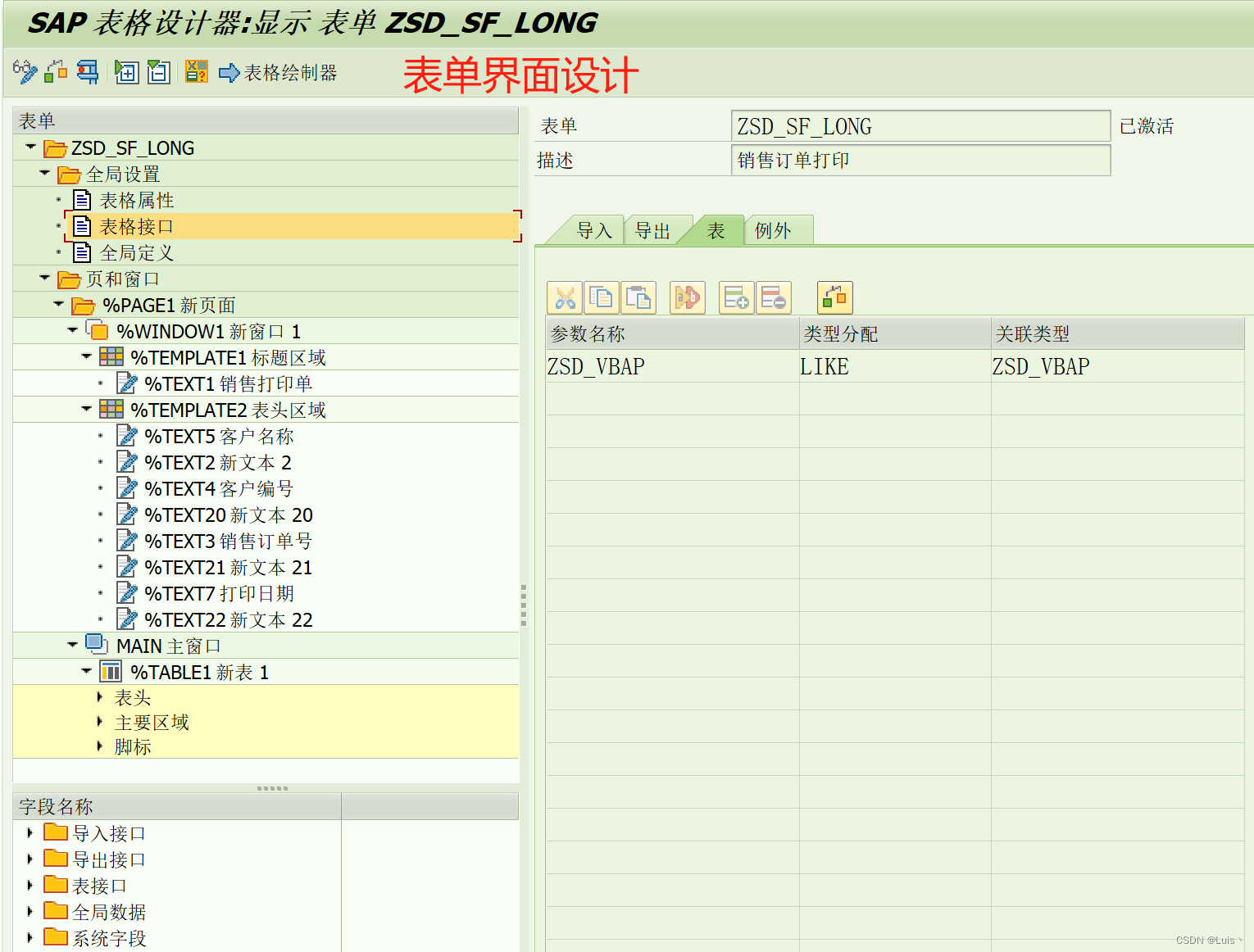Click the collapse subtree toolbar icon

158,72
